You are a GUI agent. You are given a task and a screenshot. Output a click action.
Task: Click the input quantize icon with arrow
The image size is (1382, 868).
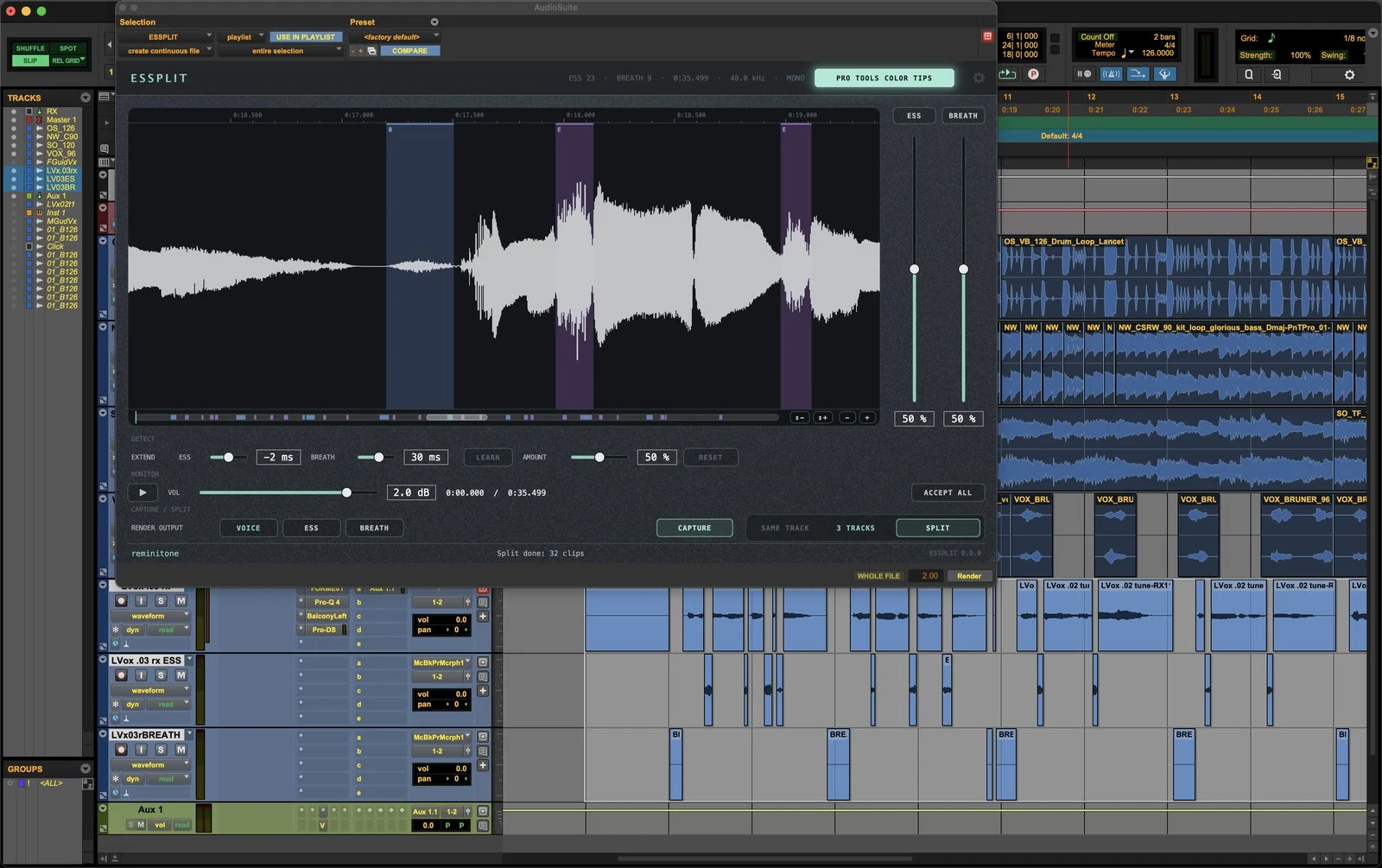(x=1277, y=74)
